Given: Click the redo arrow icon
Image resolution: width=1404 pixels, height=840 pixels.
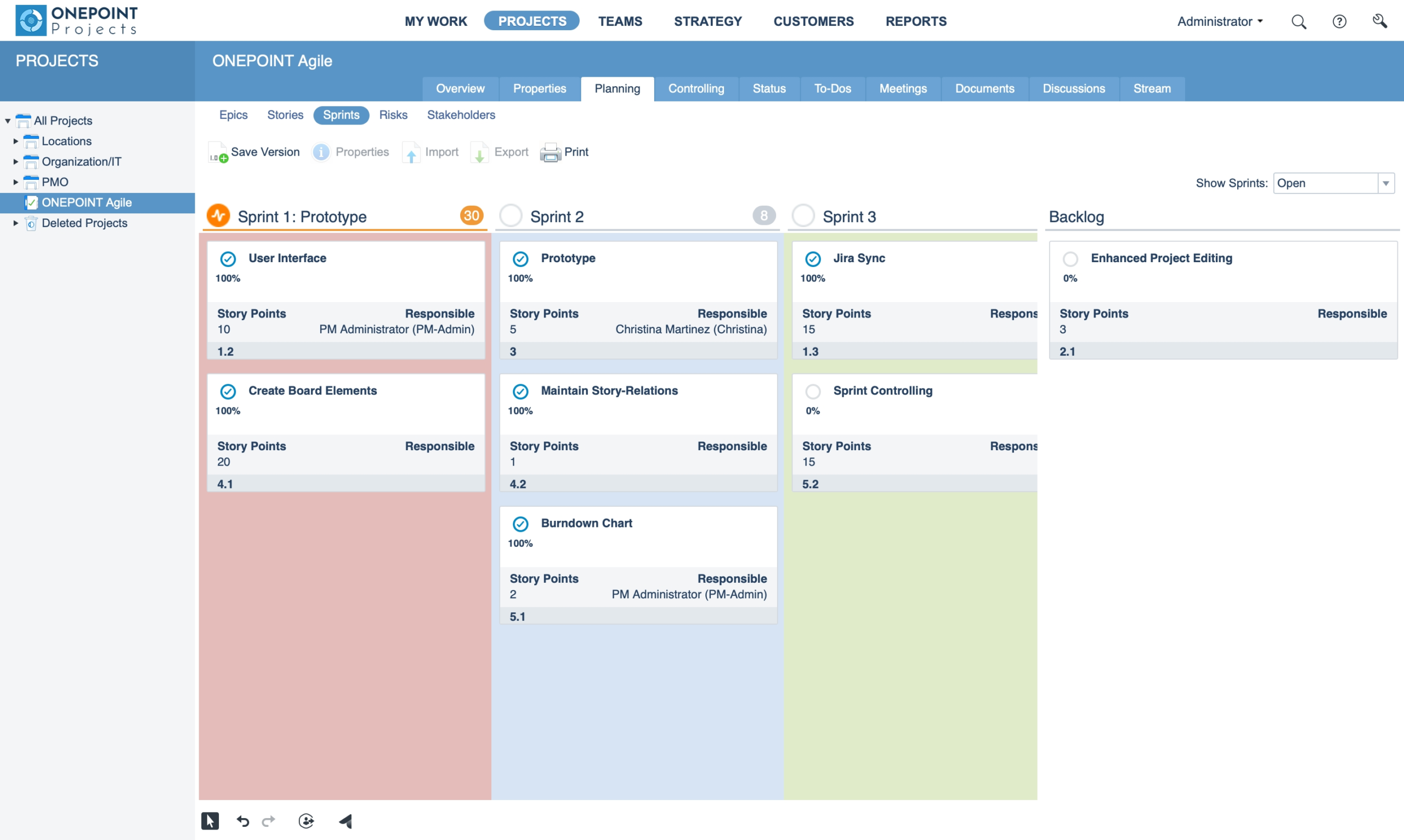Looking at the screenshot, I should (268, 821).
